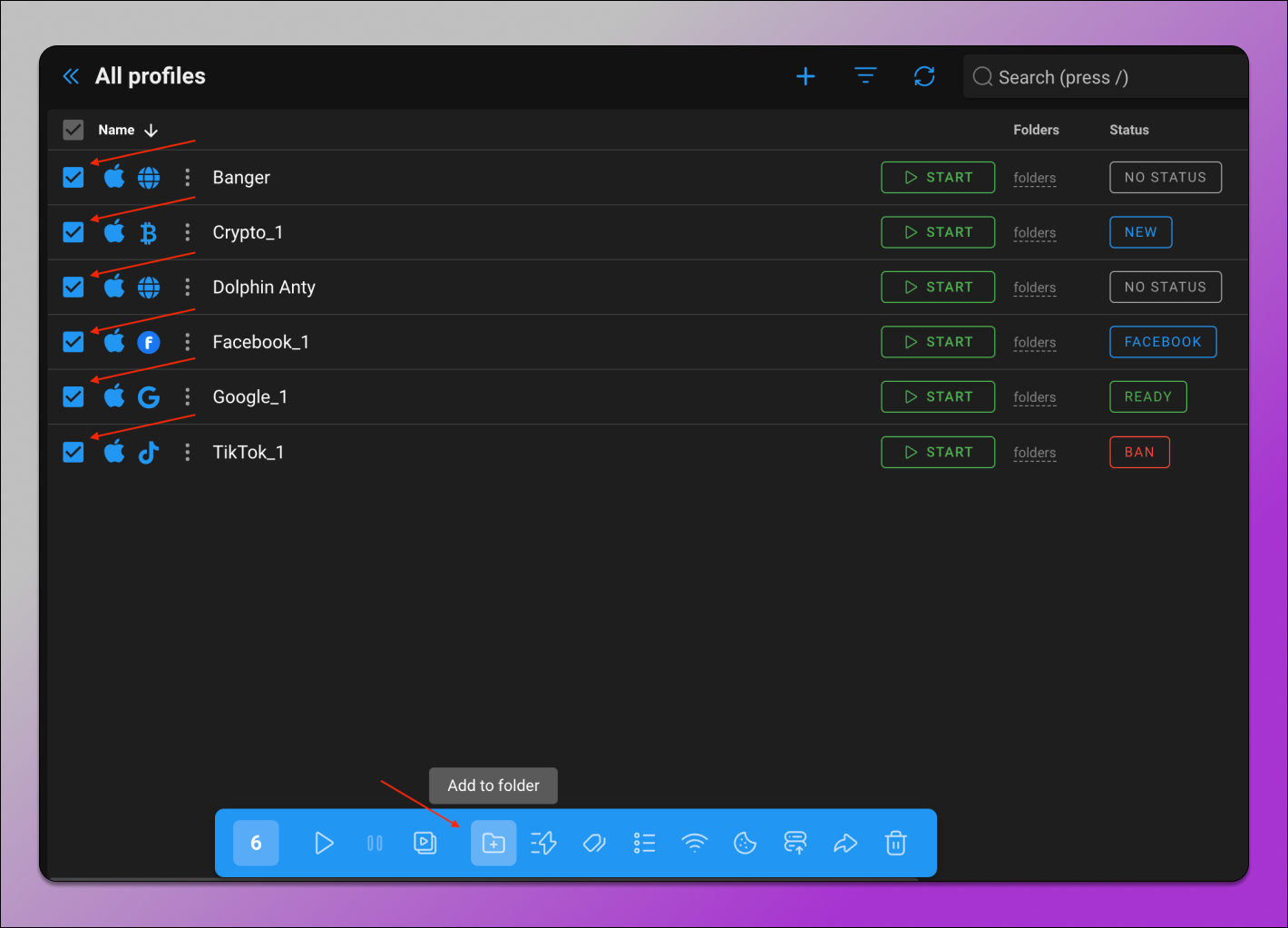The image size is (1288, 928).
Task: Start the Google_1 profile
Action: tap(938, 396)
